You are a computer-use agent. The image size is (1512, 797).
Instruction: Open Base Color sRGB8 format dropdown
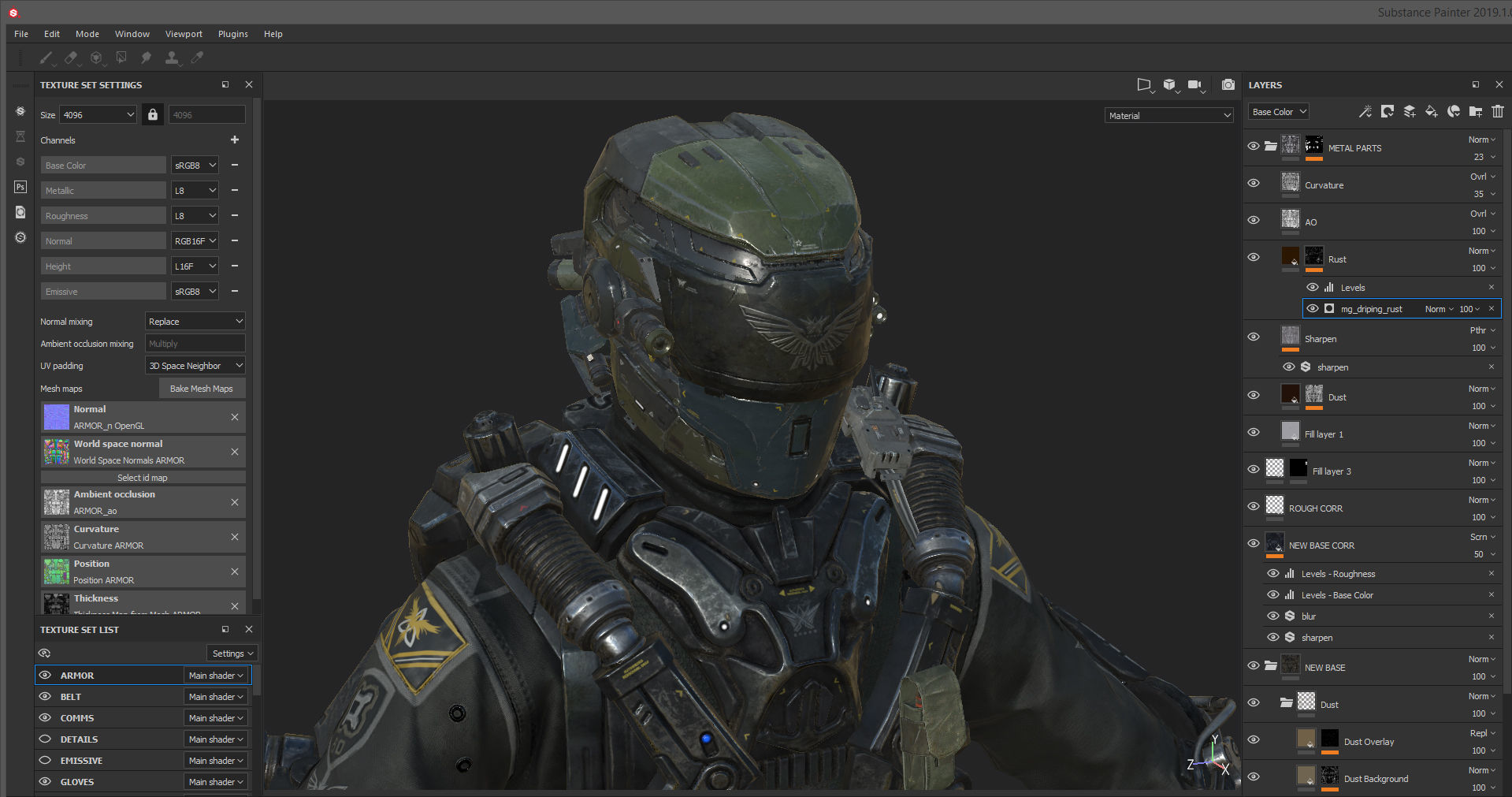195,166
